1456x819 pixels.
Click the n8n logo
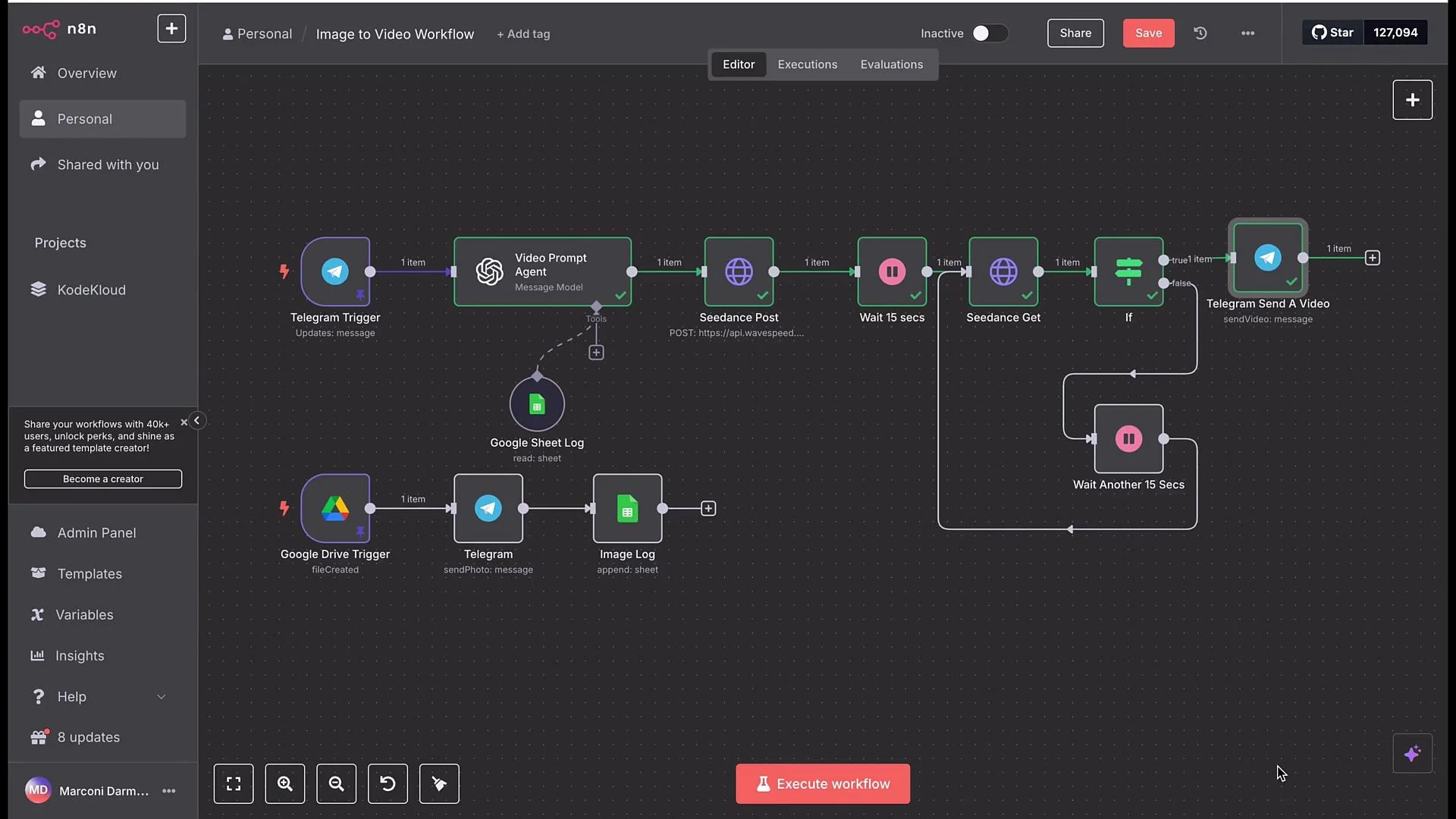(59, 29)
